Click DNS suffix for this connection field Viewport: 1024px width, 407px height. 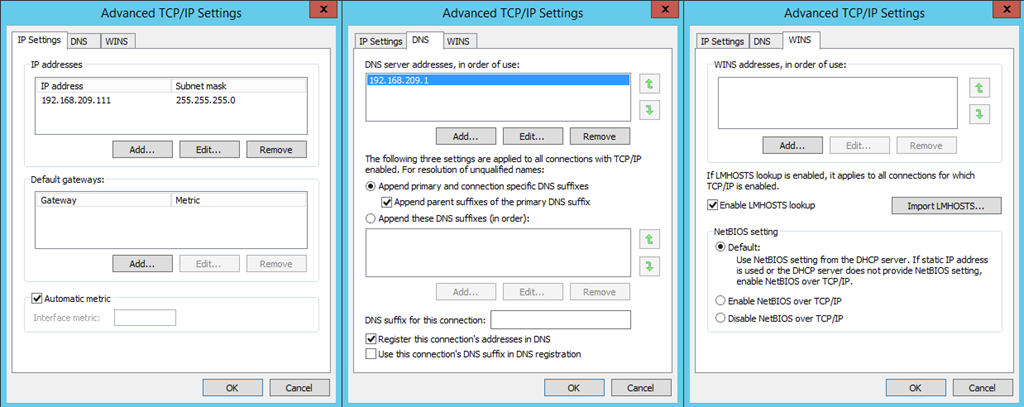coord(560,320)
